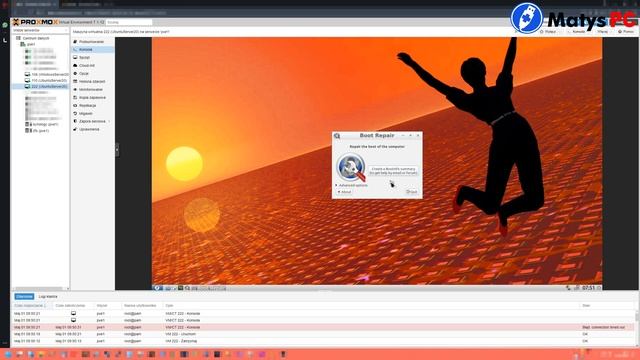The height and width of the screenshot is (360, 640).
Task: Select synology (pve1) storage in the tree
Action: pos(42,124)
